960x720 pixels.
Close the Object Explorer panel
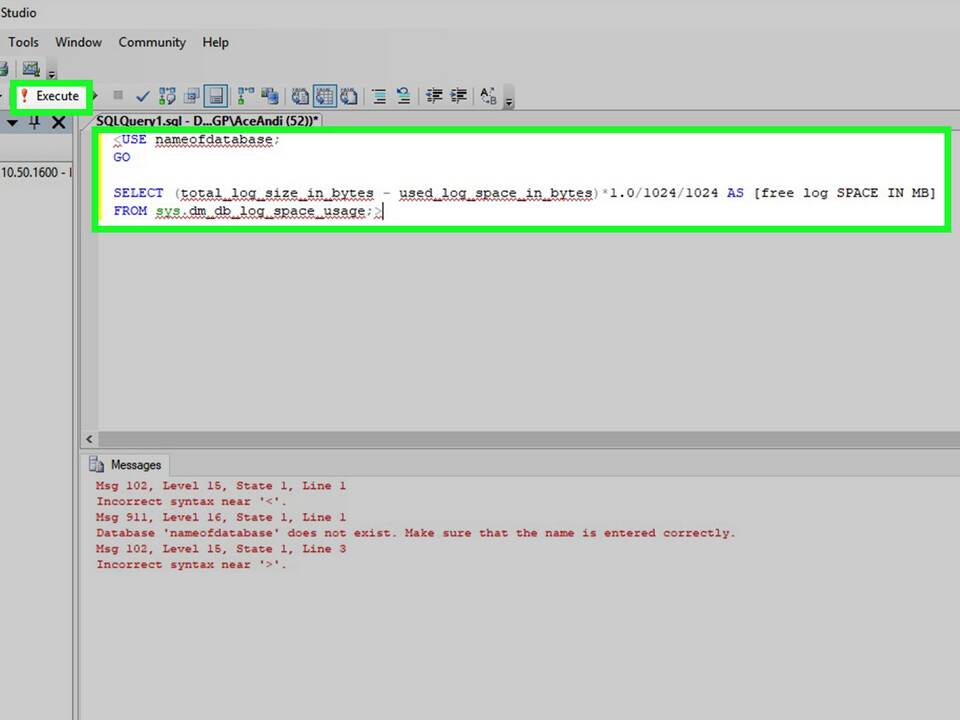[x=58, y=122]
